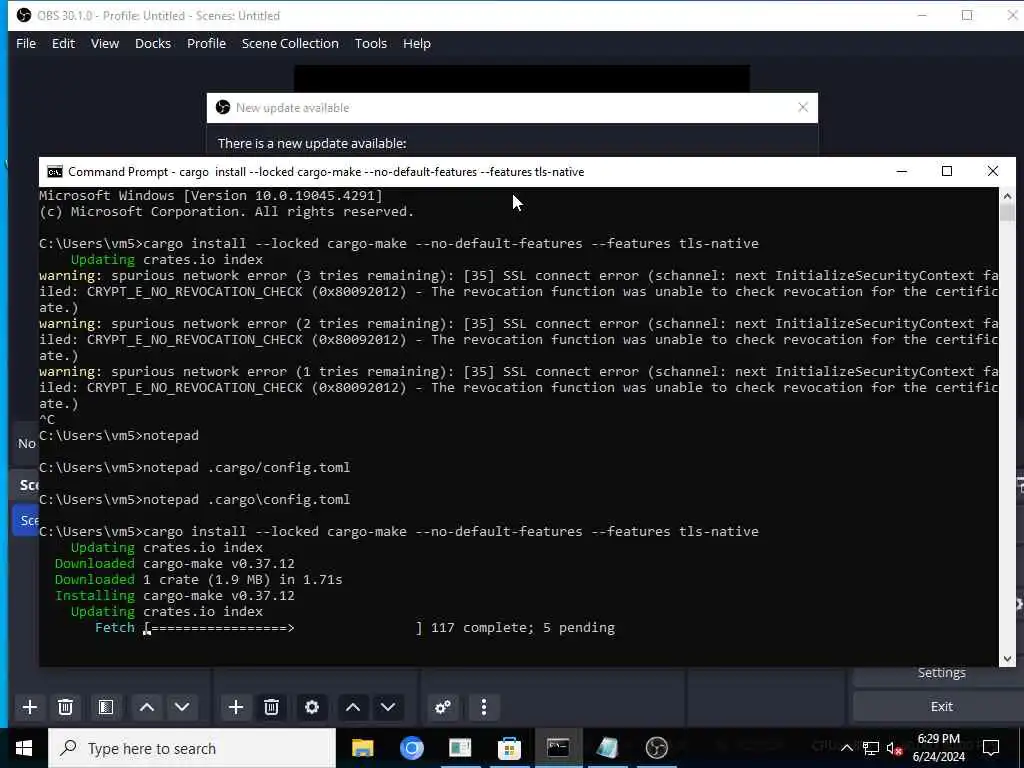Open the View menu in OBS
1024x768 pixels.
(x=104, y=43)
